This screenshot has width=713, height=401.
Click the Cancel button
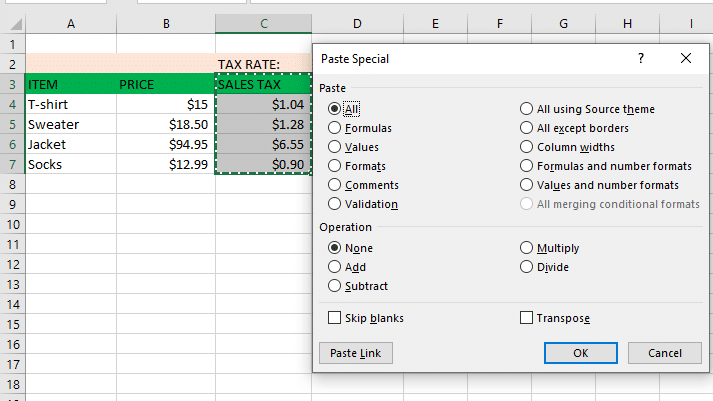[664, 353]
